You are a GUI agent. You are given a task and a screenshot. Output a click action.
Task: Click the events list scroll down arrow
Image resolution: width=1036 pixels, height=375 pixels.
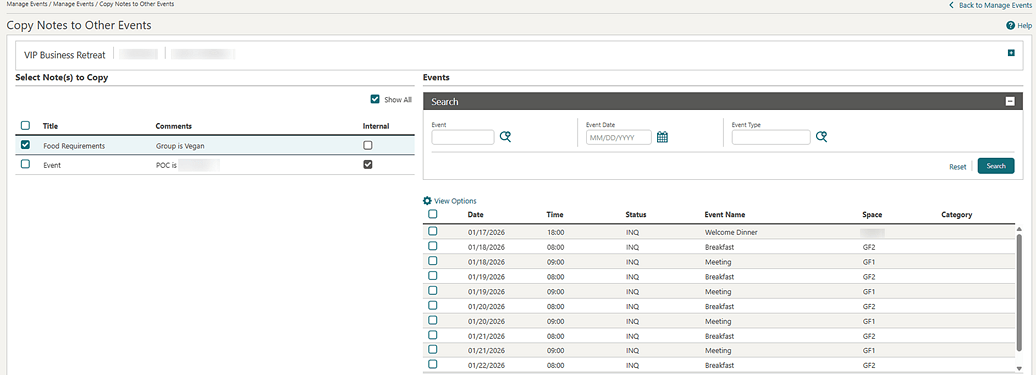1019,368
